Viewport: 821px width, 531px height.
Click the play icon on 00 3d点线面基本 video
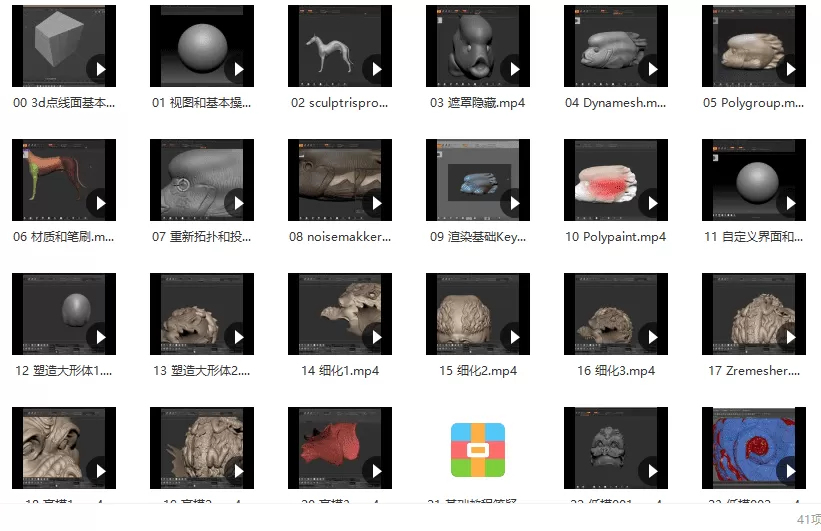[99, 69]
